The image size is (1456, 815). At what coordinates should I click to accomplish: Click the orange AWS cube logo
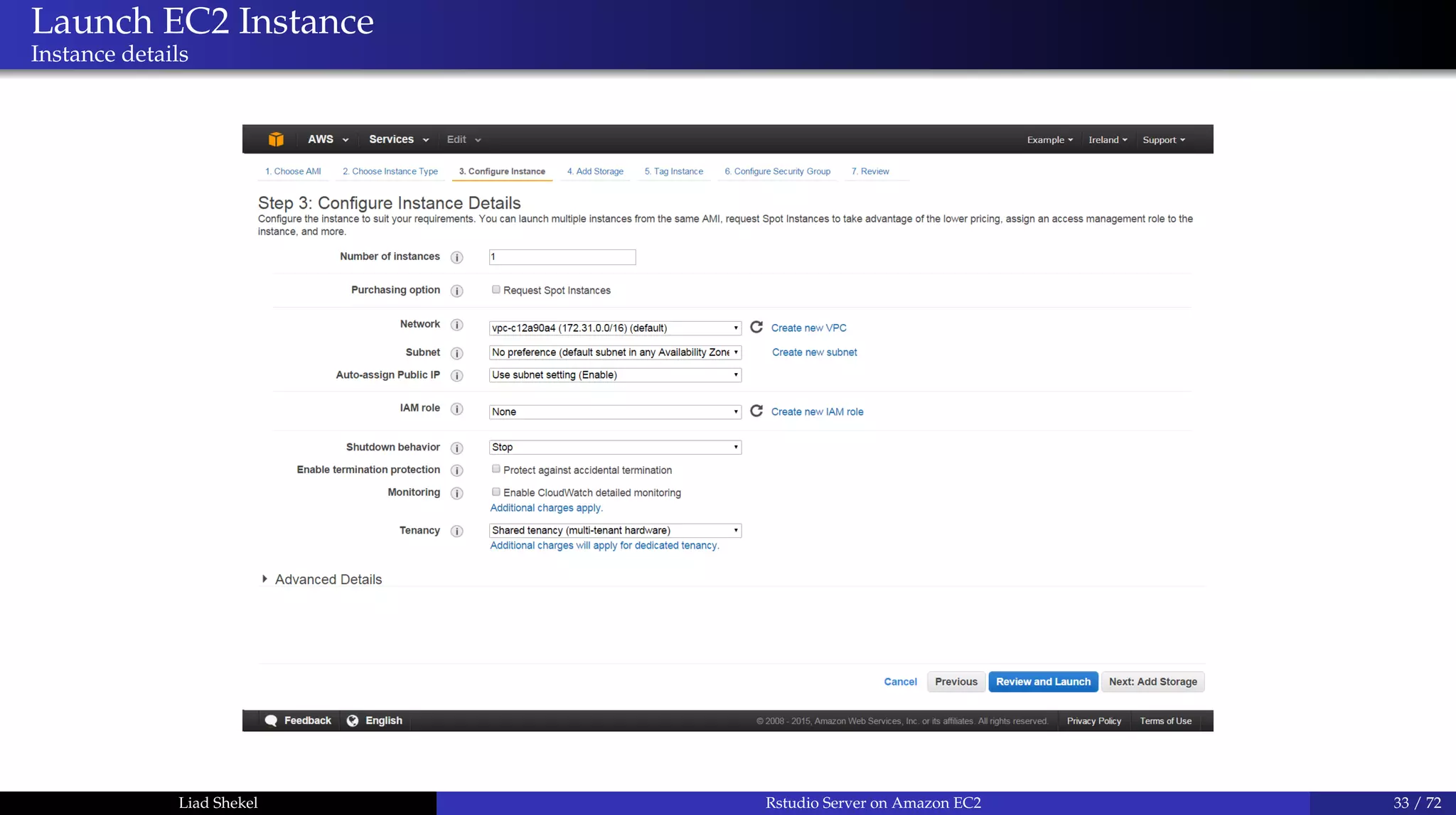[276, 139]
